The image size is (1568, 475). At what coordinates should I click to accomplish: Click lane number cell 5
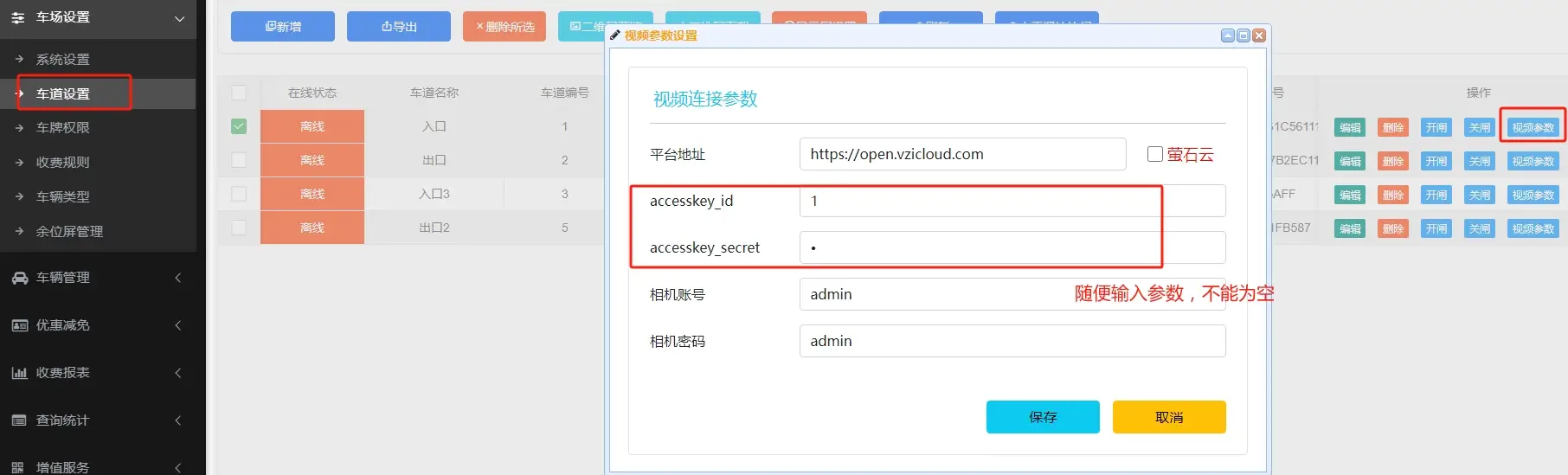point(564,228)
